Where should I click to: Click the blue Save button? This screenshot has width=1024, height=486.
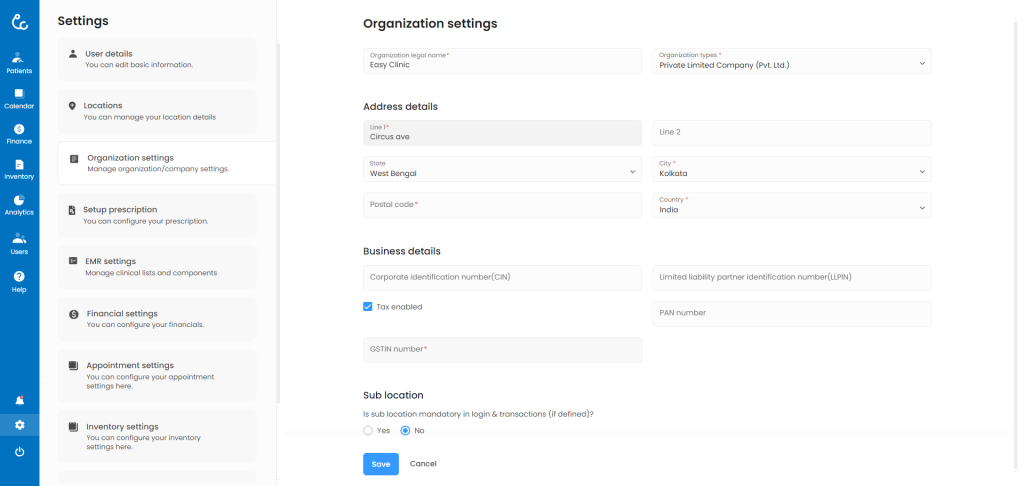click(380, 464)
